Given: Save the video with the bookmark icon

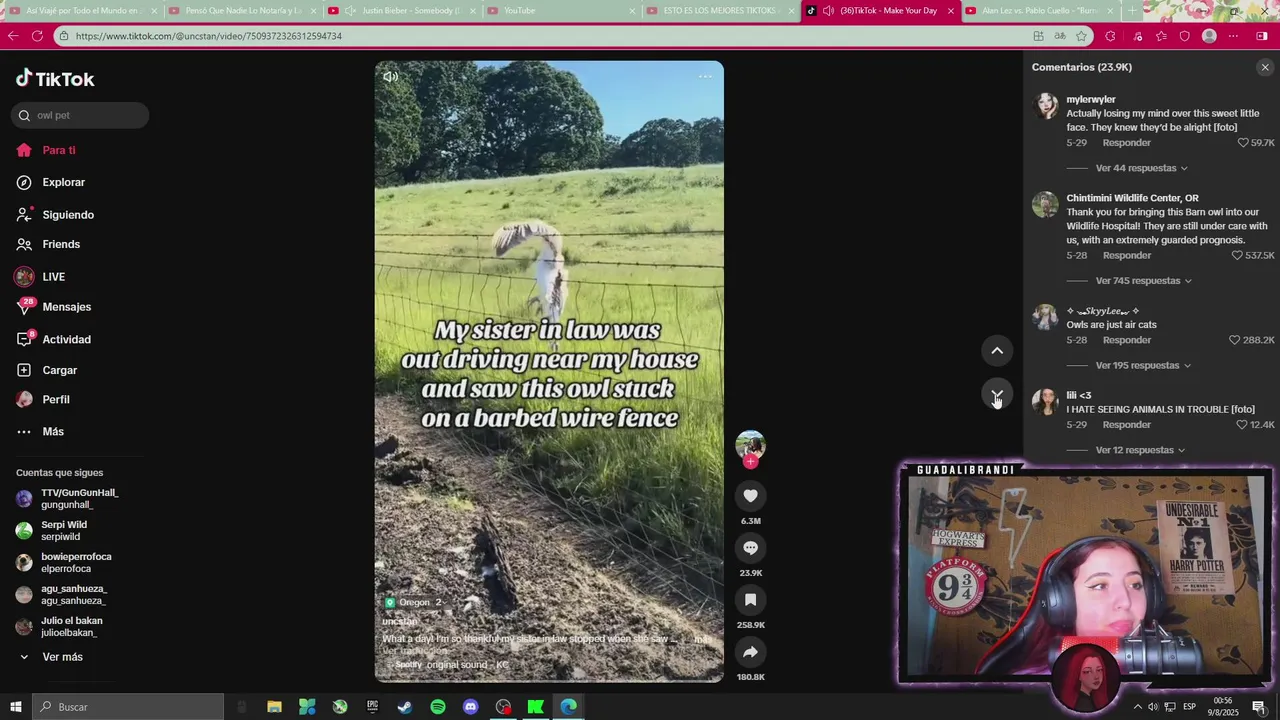Looking at the screenshot, I should pyautogui.click(x=750, y=600).
